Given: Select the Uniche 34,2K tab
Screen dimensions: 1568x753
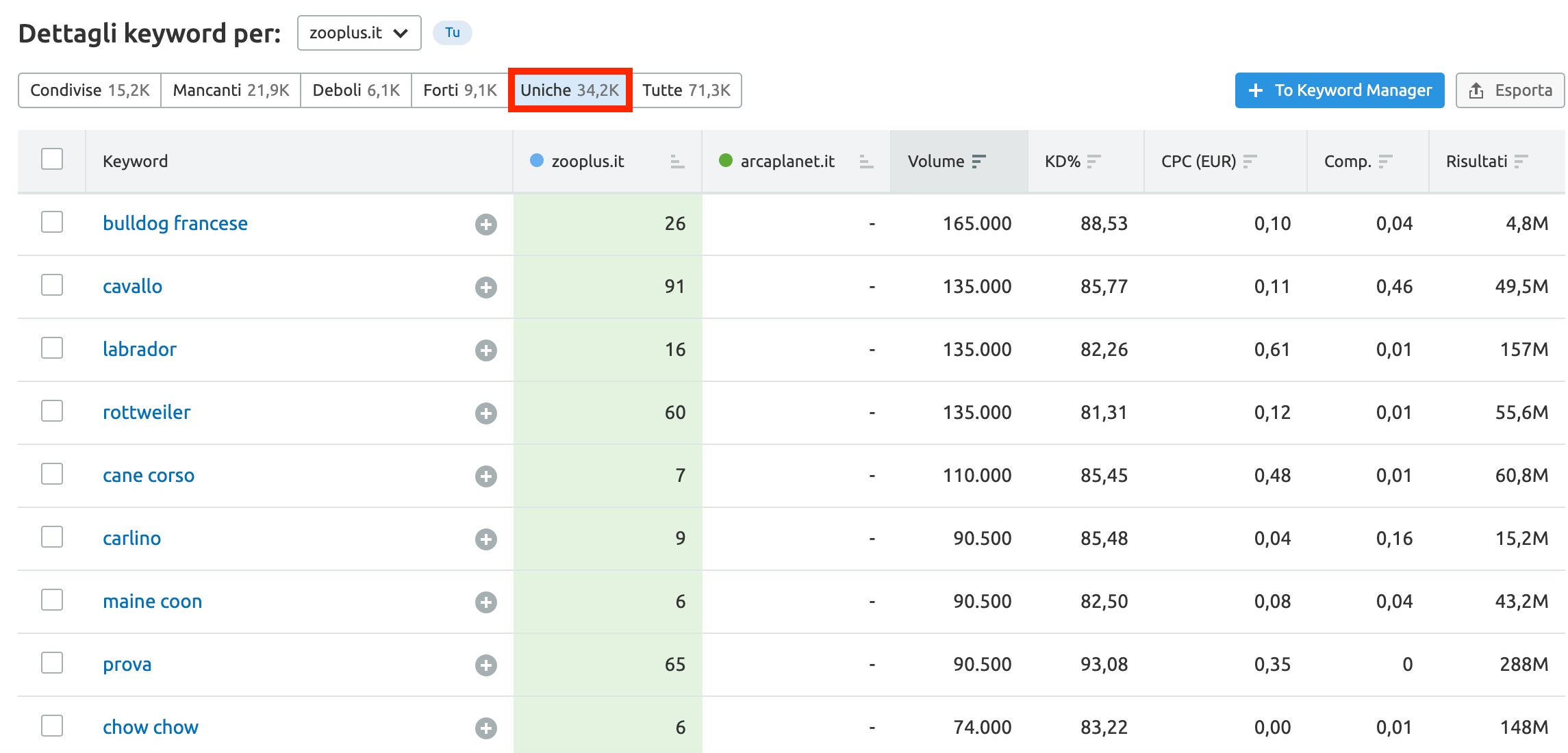Looking at the screenshot, I should [x=570, y=90].
